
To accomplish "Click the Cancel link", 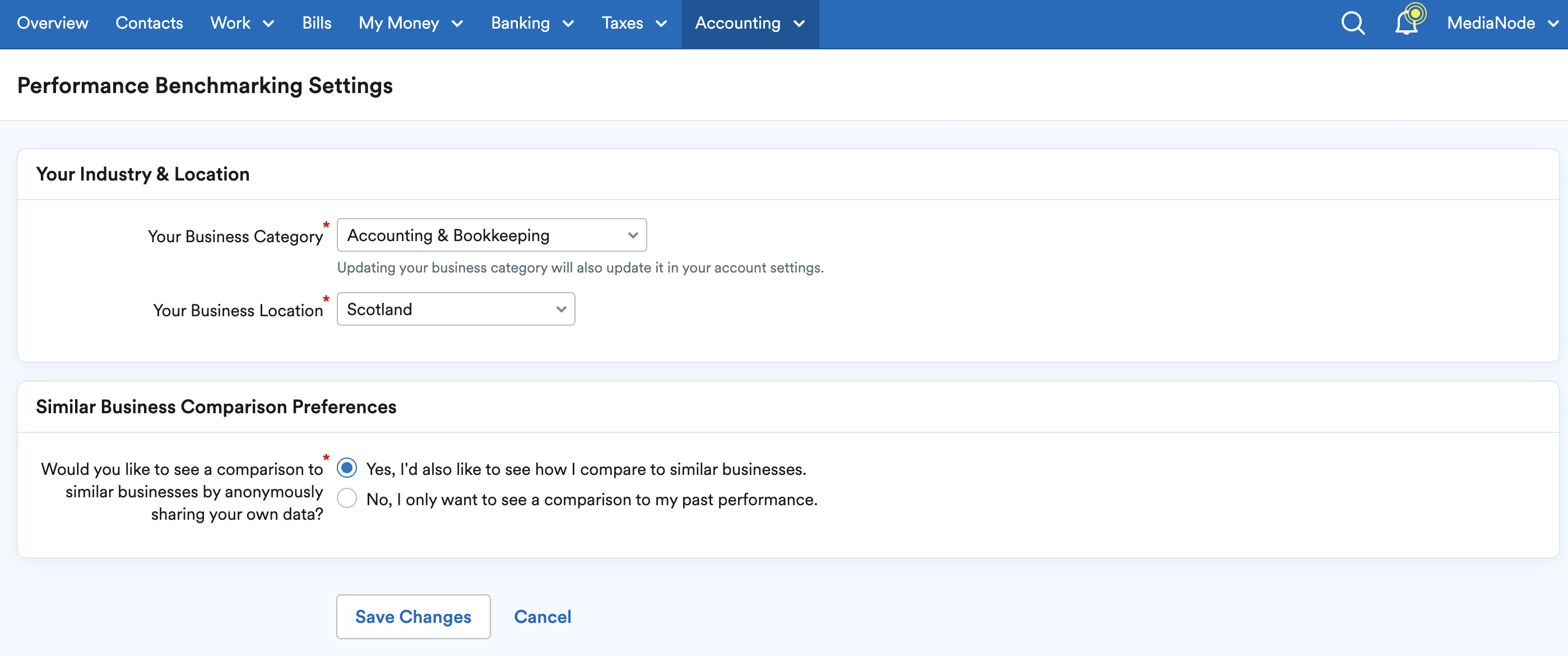I will (542, 616).
